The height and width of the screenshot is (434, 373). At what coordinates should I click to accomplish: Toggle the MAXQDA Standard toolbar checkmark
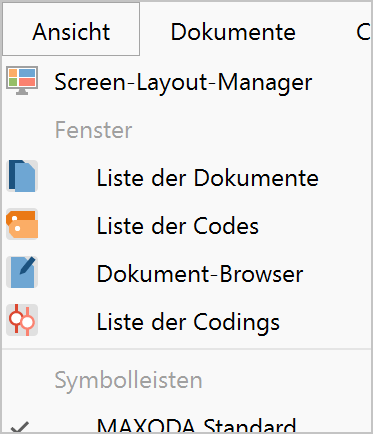pyautogui.click(x=20, y=427)
